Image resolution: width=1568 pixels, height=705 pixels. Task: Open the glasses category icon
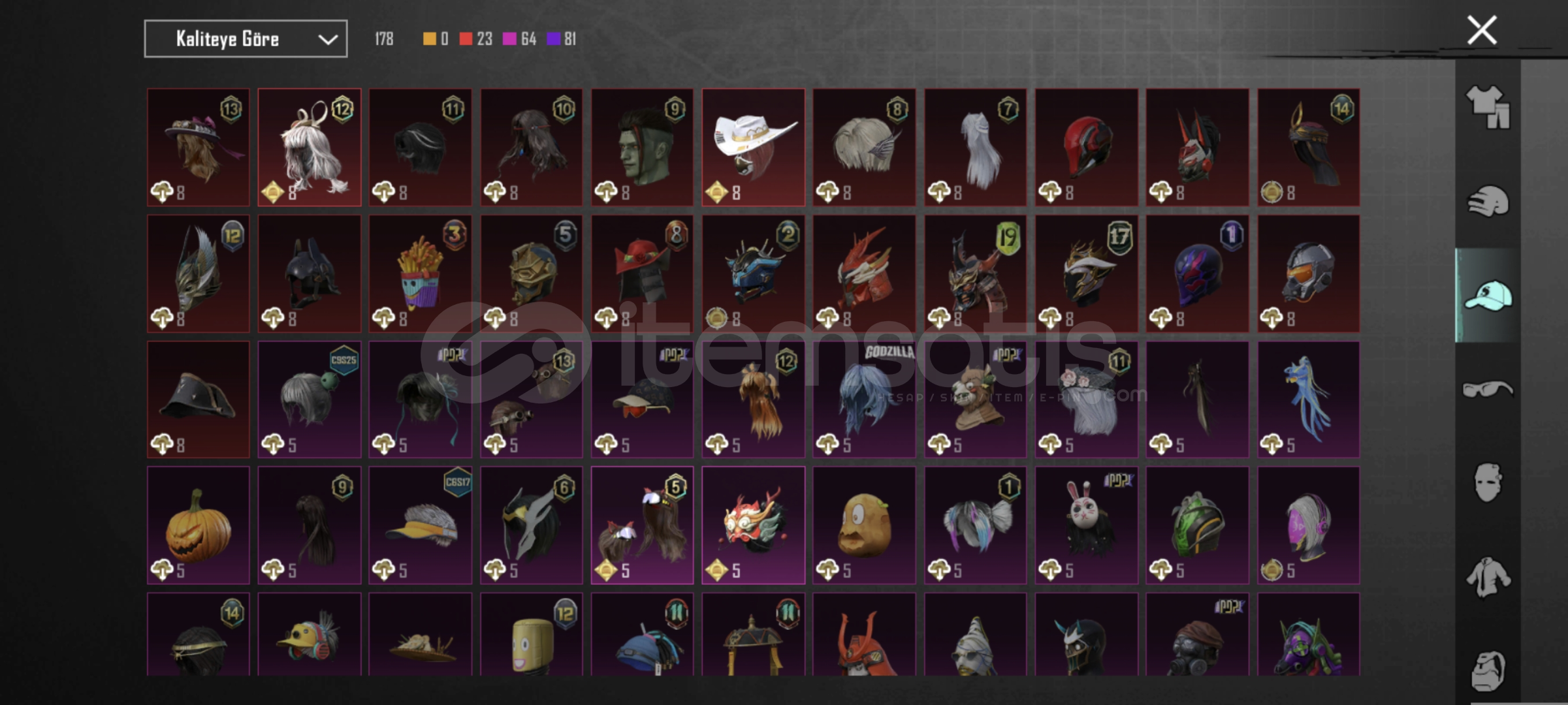1488,390
